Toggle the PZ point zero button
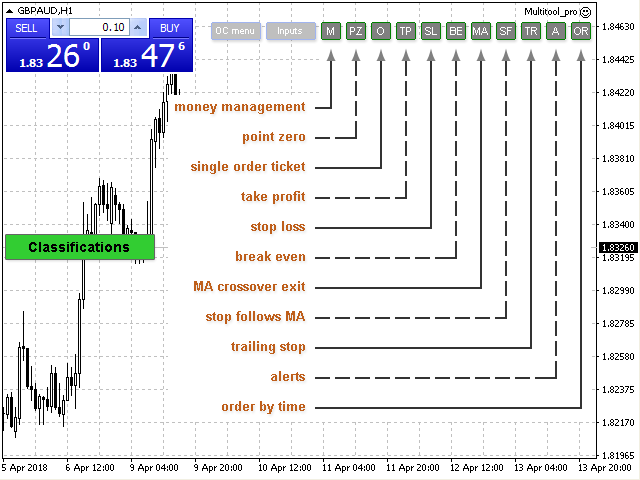 tap(356, 31)
